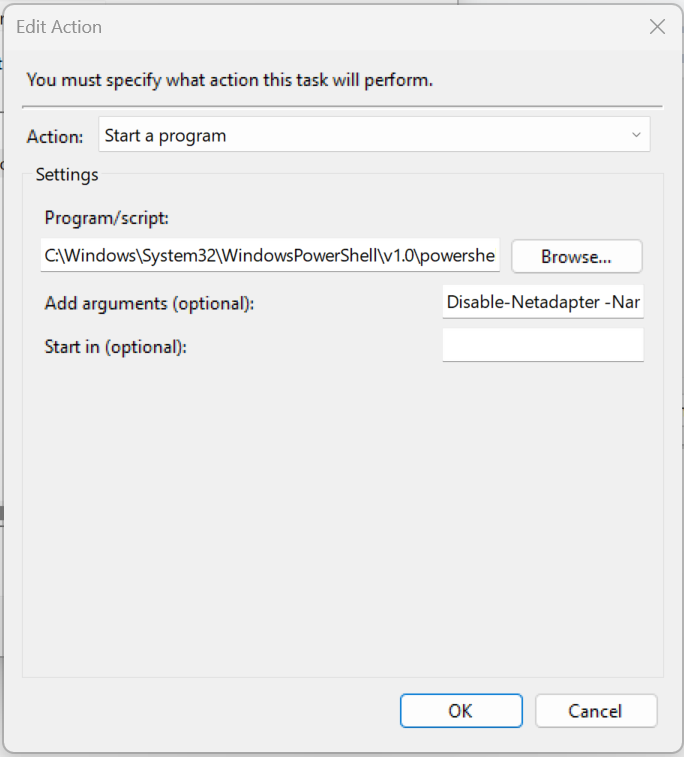Close the Edit Action dialog
684x757 pixels.
657,27
